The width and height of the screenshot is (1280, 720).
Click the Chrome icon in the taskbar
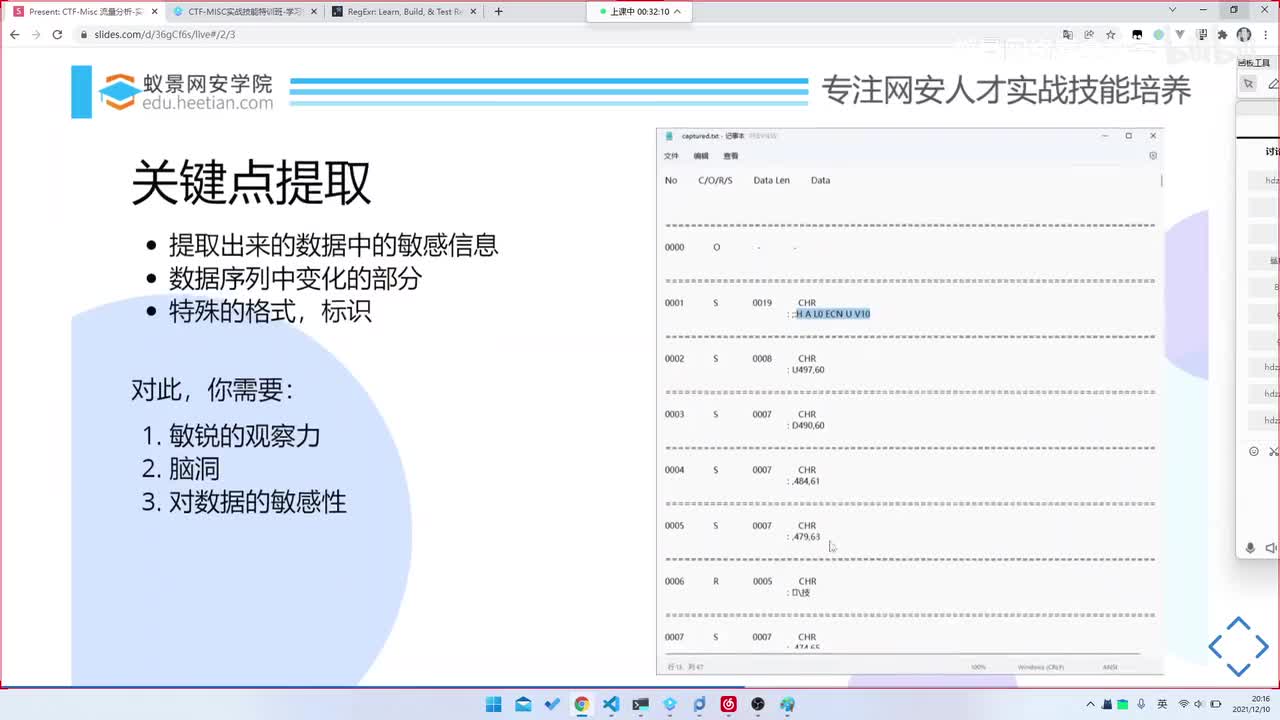tap(581, 704)
